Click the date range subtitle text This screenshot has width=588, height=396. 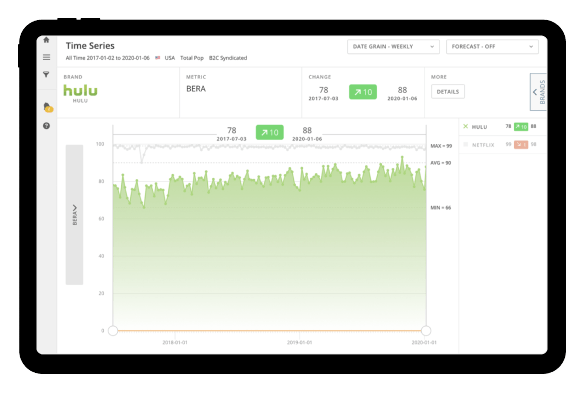point(107,58)
